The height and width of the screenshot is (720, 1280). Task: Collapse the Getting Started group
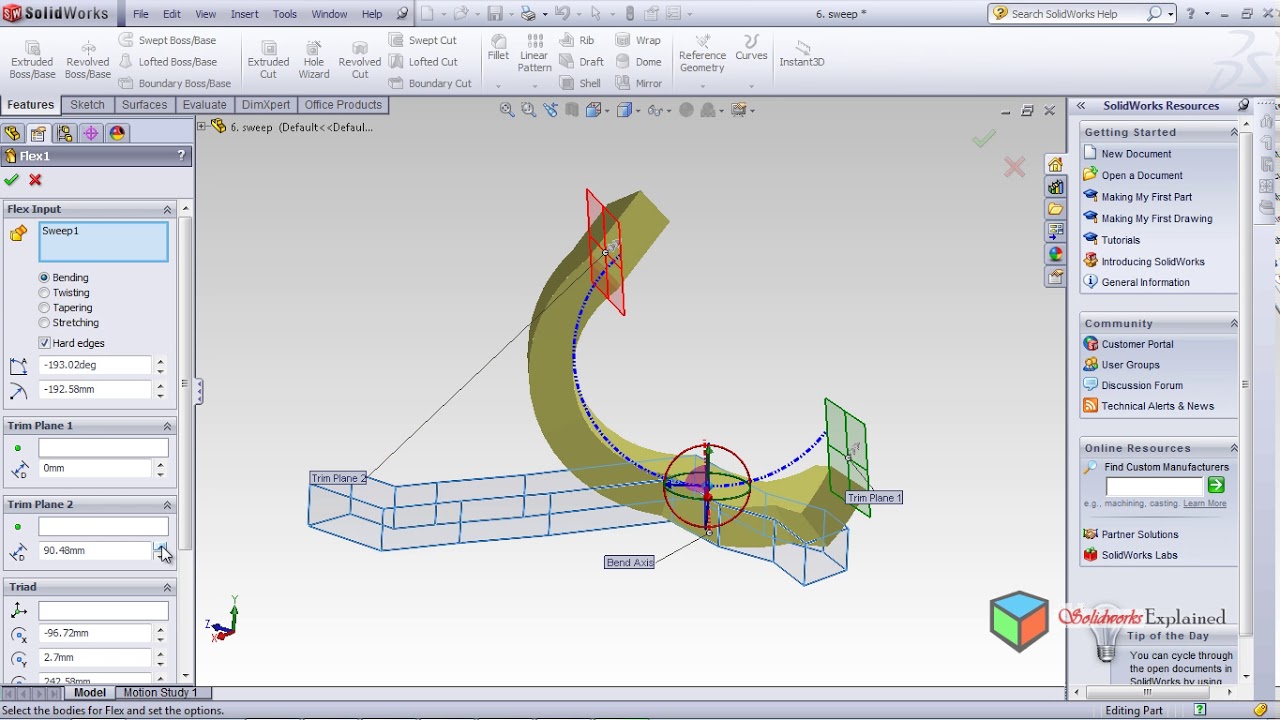coord(1233,132)
